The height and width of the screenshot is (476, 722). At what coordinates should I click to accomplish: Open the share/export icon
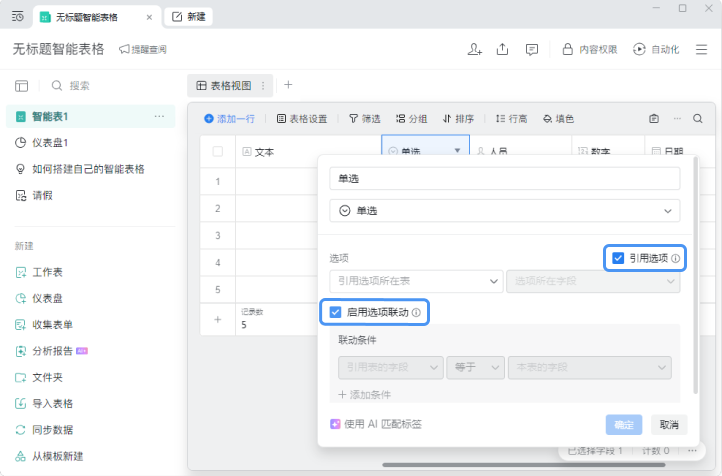(502, 49)
